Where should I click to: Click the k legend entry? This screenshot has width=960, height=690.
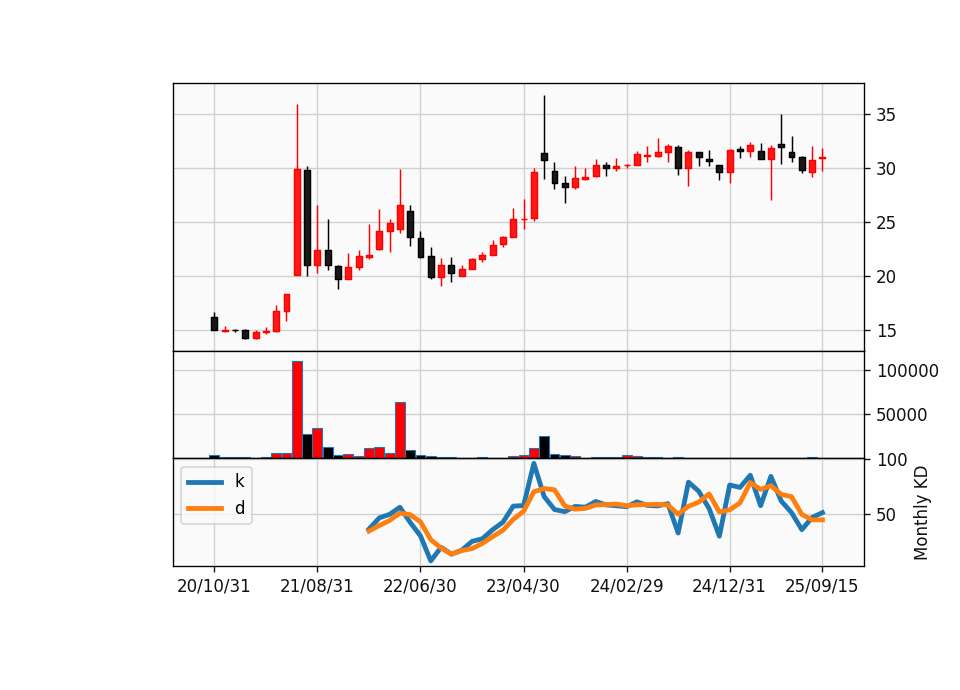(216, 481)
